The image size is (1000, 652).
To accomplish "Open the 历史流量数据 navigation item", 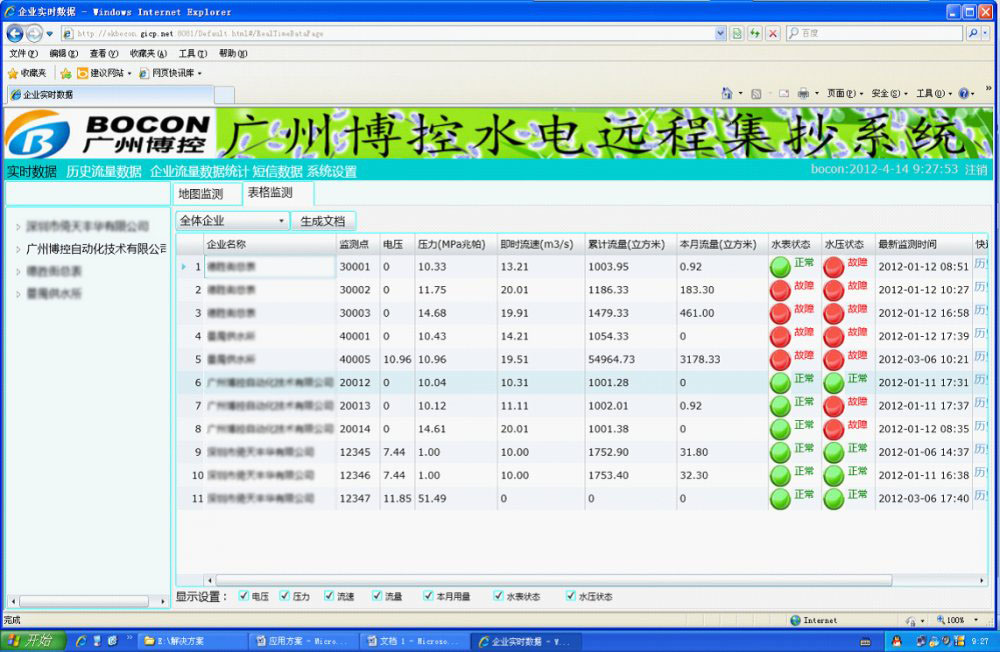I will click(104, 171).
